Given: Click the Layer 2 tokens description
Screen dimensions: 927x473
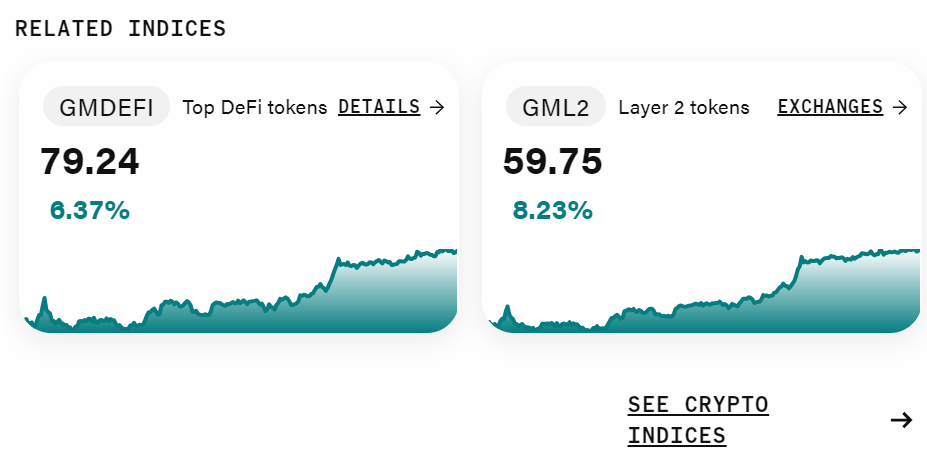Looking at the screenshot, I should 684,108.
